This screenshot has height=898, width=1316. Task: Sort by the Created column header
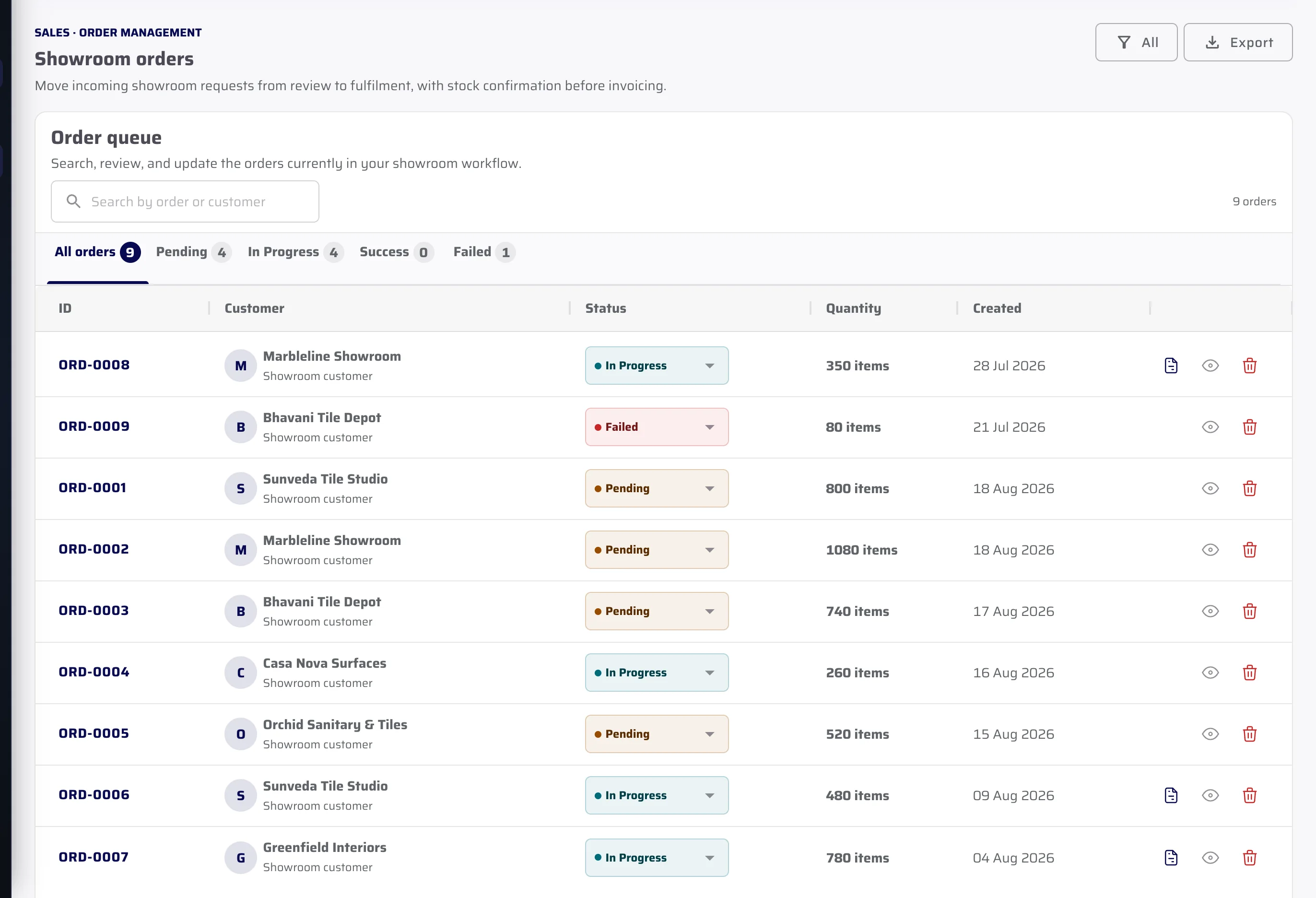[997, 308]
